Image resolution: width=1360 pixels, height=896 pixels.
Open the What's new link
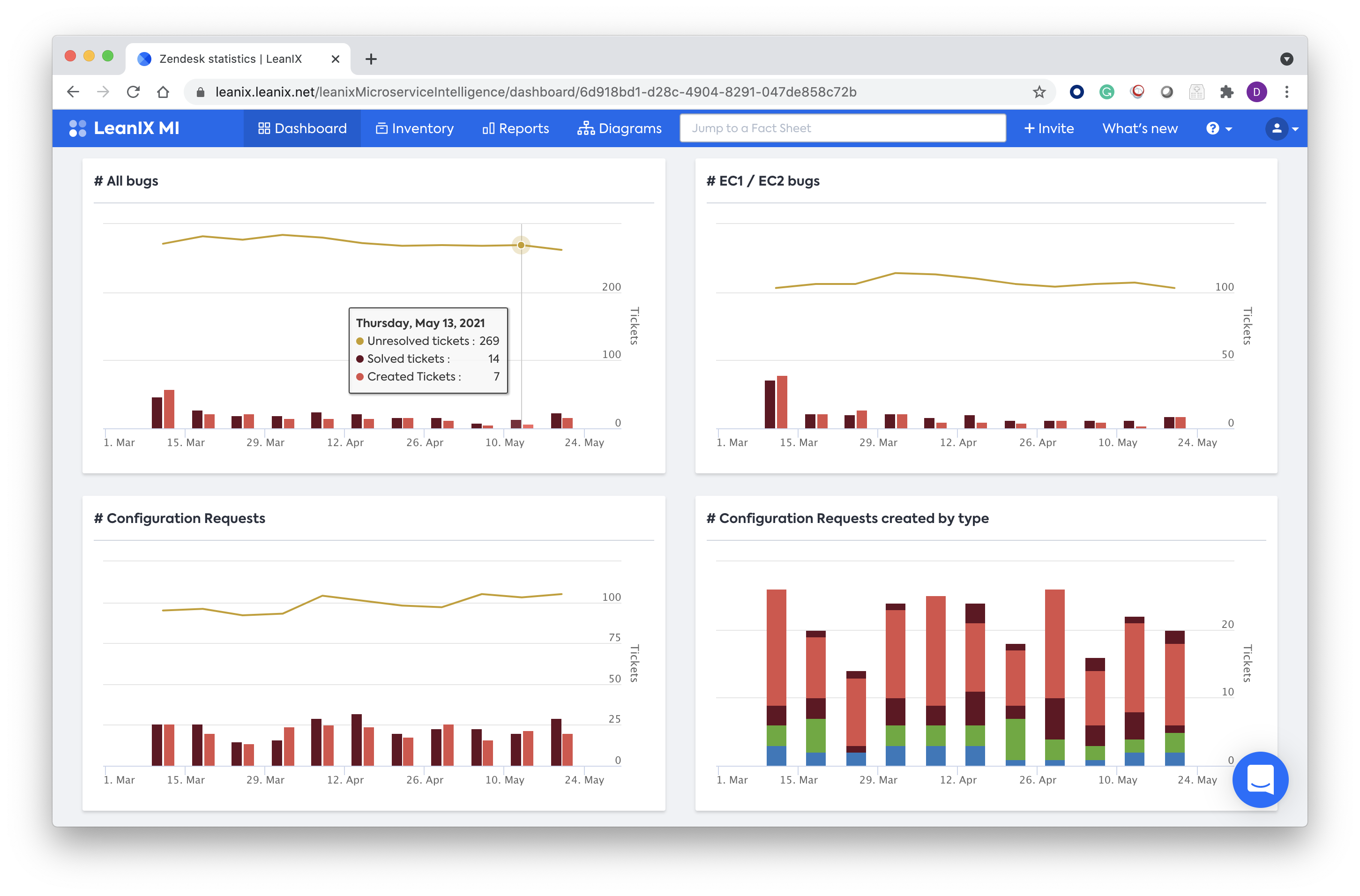pos(1139,128)
